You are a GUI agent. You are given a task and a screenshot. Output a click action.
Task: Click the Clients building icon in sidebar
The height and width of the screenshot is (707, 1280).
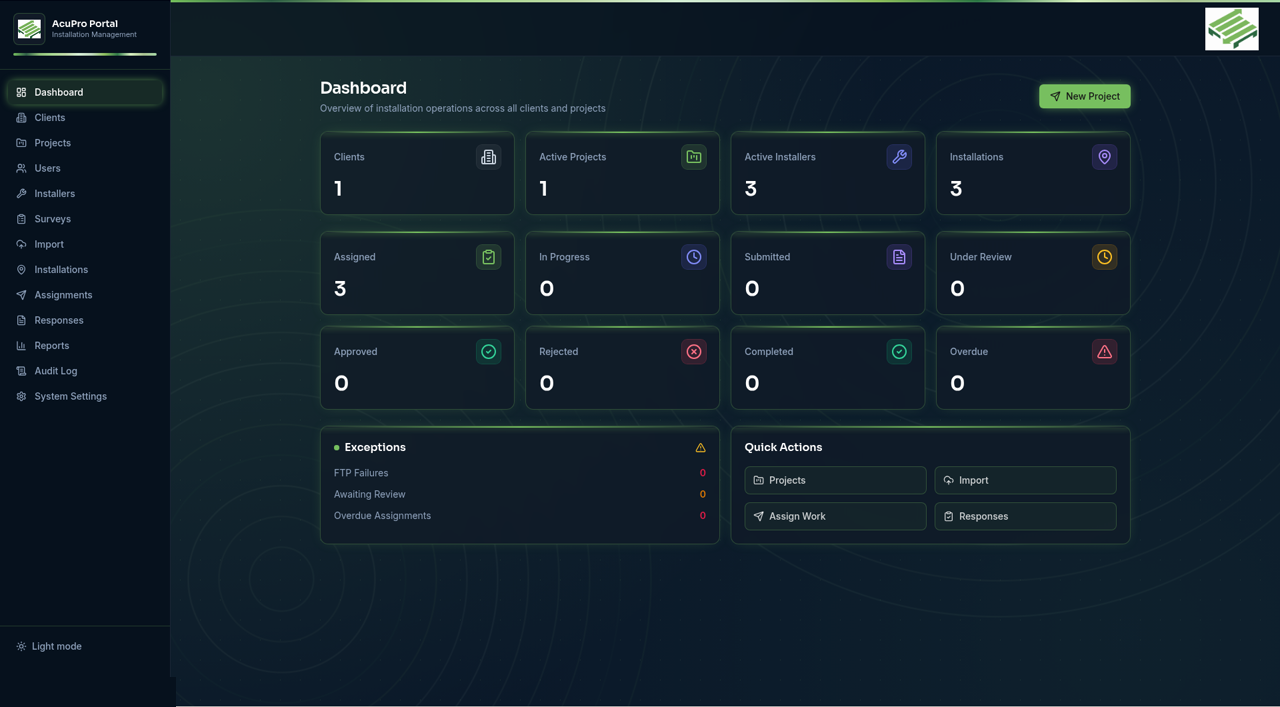coord(21,118)
